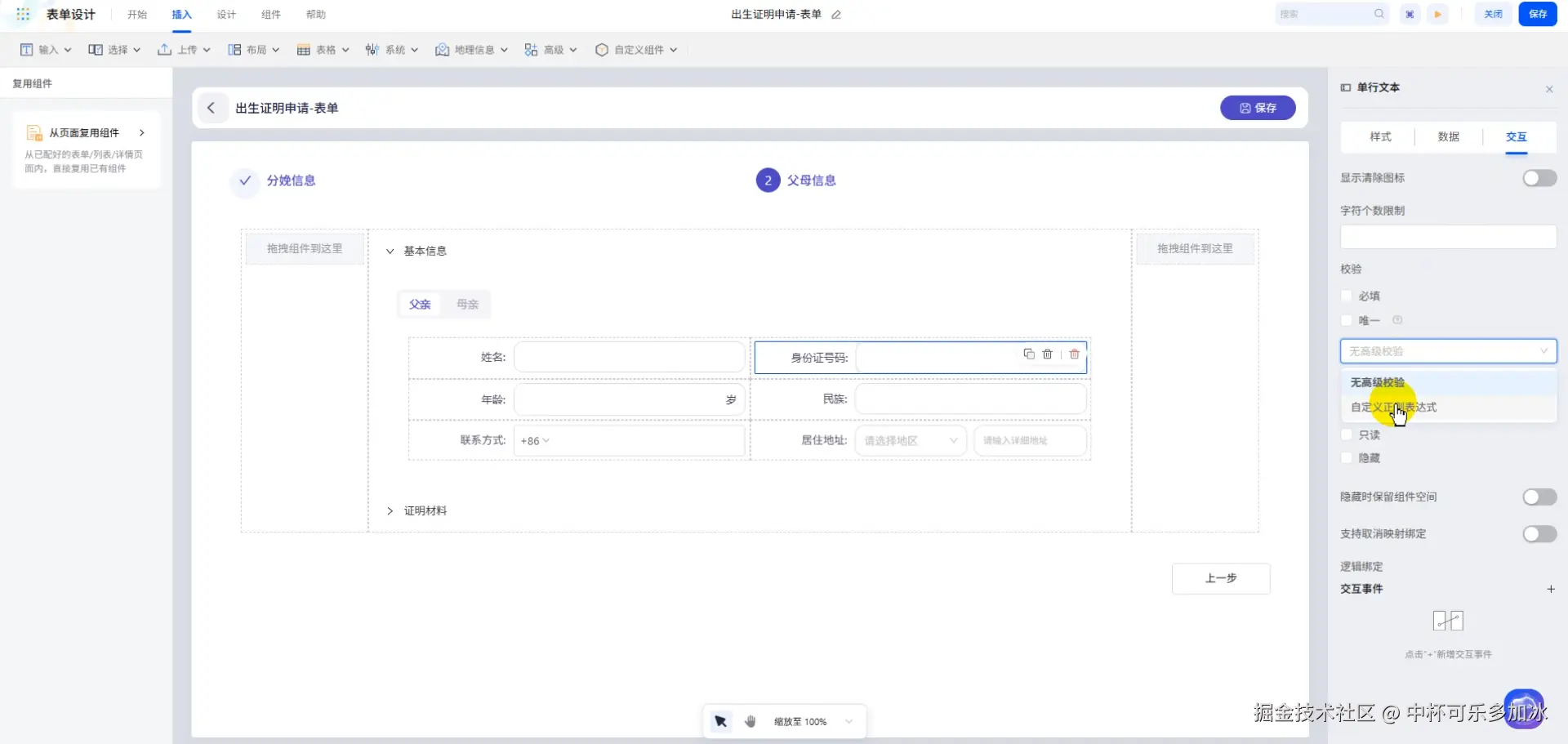The image size is (1568, 744).
Task: Click the 上一步 button
Action: click(1220, 578)
